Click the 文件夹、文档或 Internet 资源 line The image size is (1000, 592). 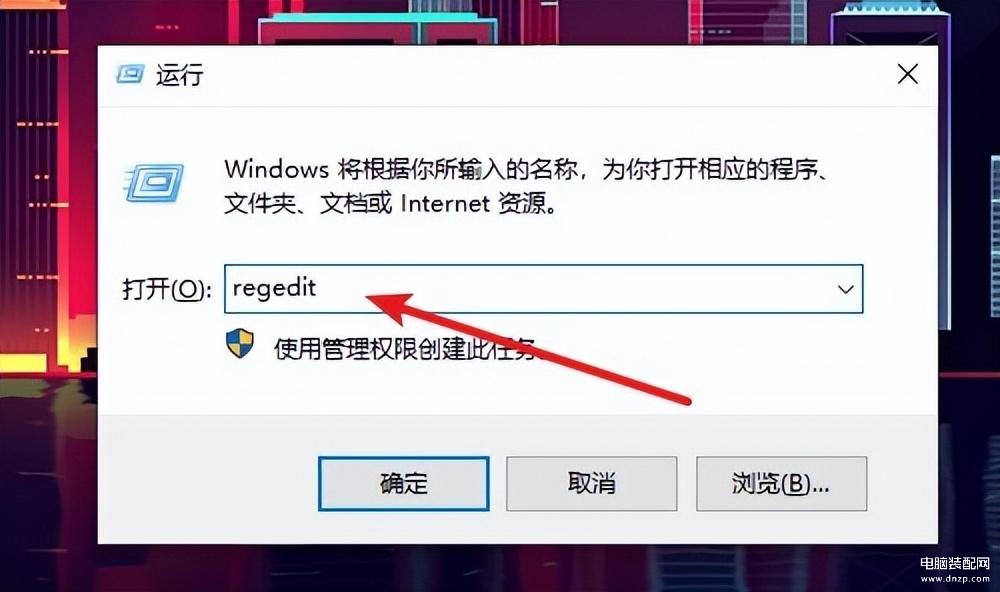coord(390,204)
